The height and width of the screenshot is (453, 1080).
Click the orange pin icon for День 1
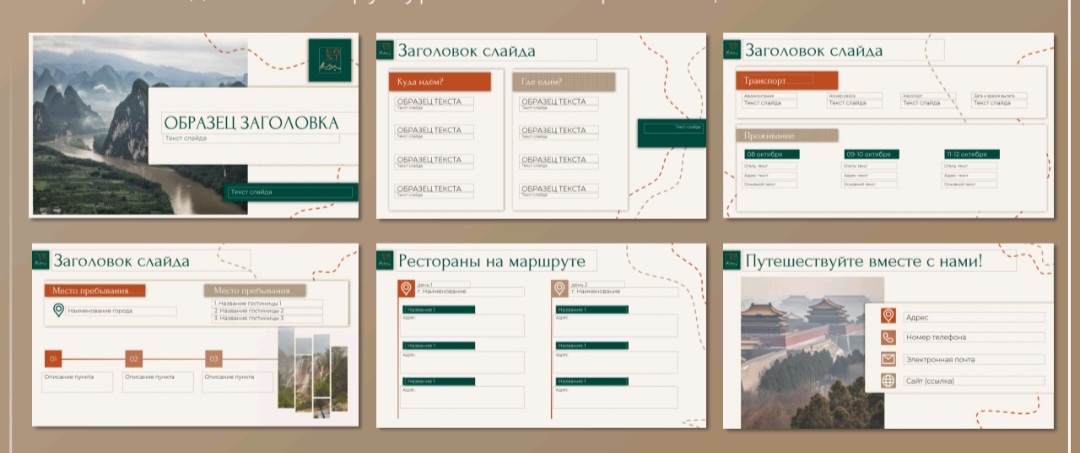tap(406, 288)
